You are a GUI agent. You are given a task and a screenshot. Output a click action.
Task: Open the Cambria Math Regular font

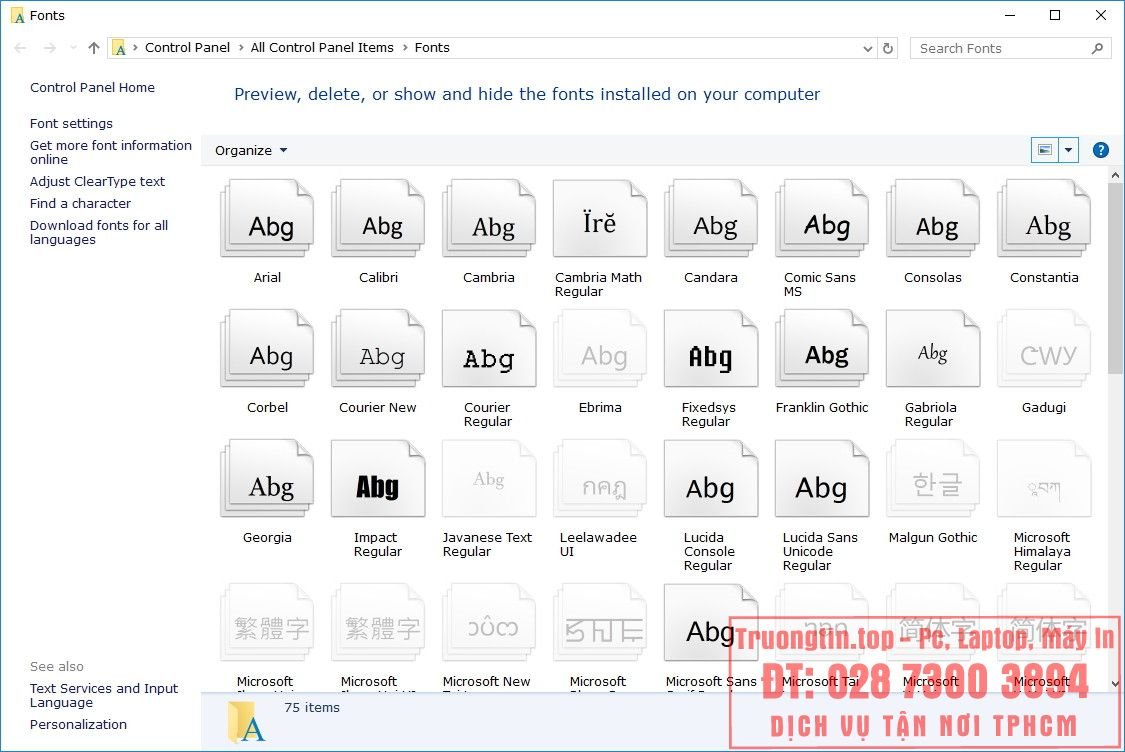click(599, 218)
